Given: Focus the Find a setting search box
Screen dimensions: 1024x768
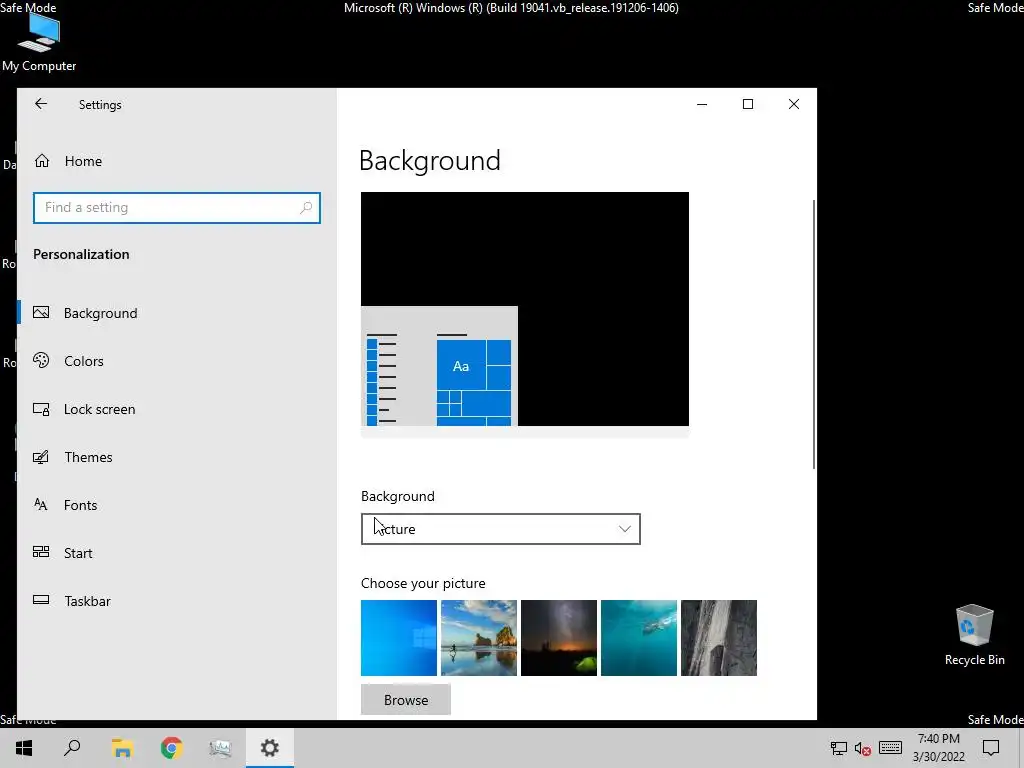Looking at the screenshot, I should (176, 208).
